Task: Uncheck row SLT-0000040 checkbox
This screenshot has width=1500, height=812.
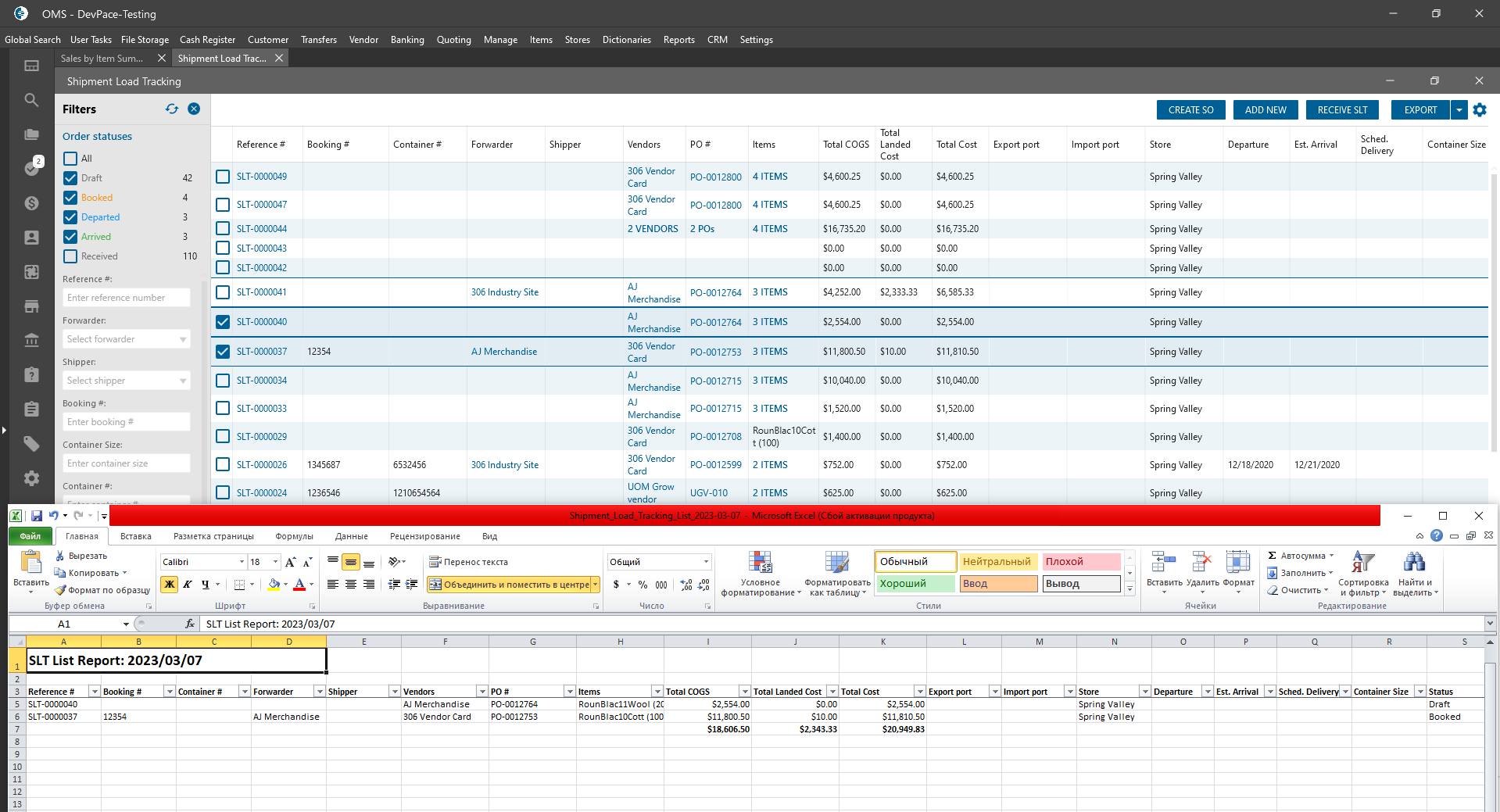Action: tap(223, 322)
